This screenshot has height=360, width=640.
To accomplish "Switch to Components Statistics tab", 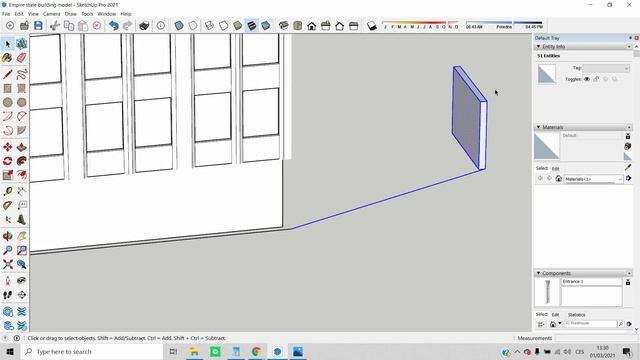I will pyautogui.click(x=576, y=315).
